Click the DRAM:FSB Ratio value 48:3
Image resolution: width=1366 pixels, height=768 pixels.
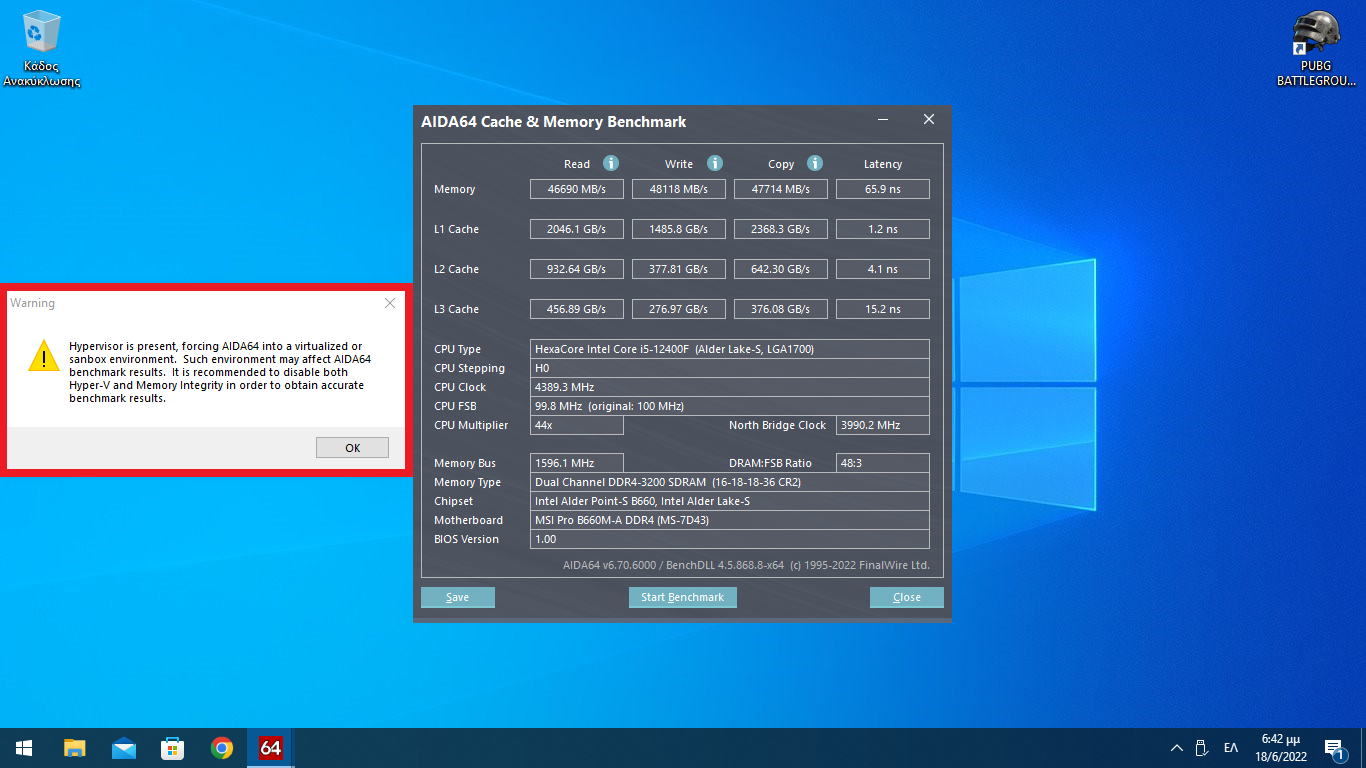coord(883,463)
